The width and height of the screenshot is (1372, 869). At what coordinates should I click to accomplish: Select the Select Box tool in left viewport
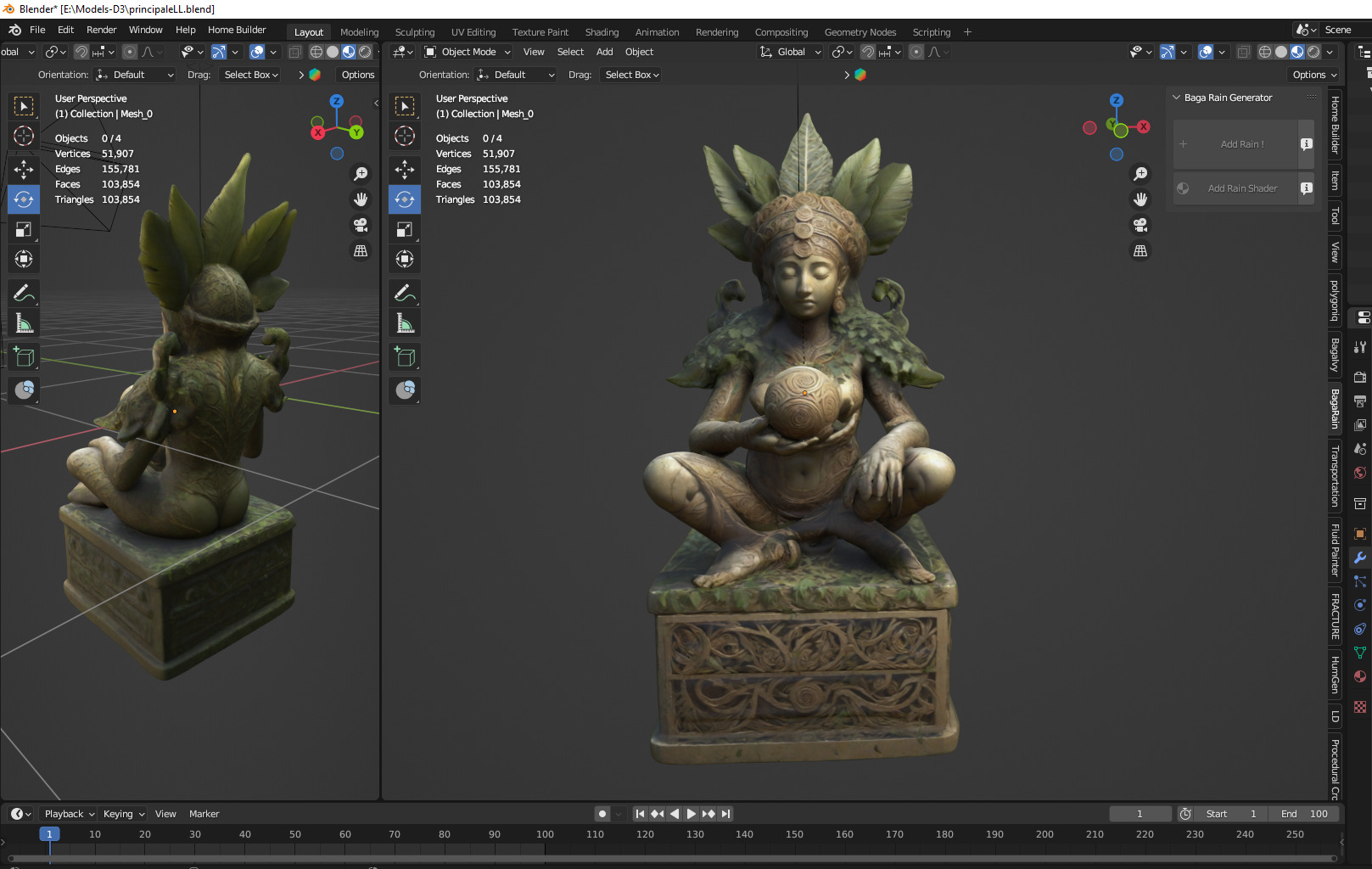coord(24,106)
